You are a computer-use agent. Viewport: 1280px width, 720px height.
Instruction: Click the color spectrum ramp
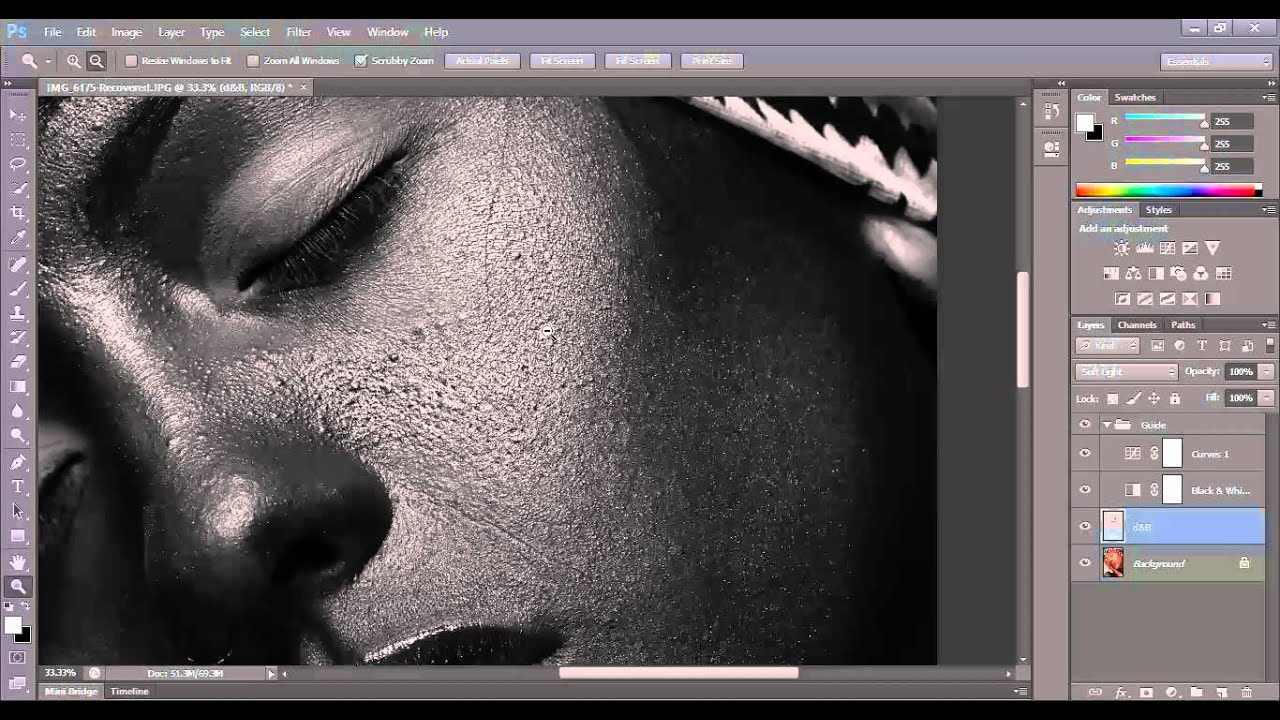click(x=1169, y=190)
